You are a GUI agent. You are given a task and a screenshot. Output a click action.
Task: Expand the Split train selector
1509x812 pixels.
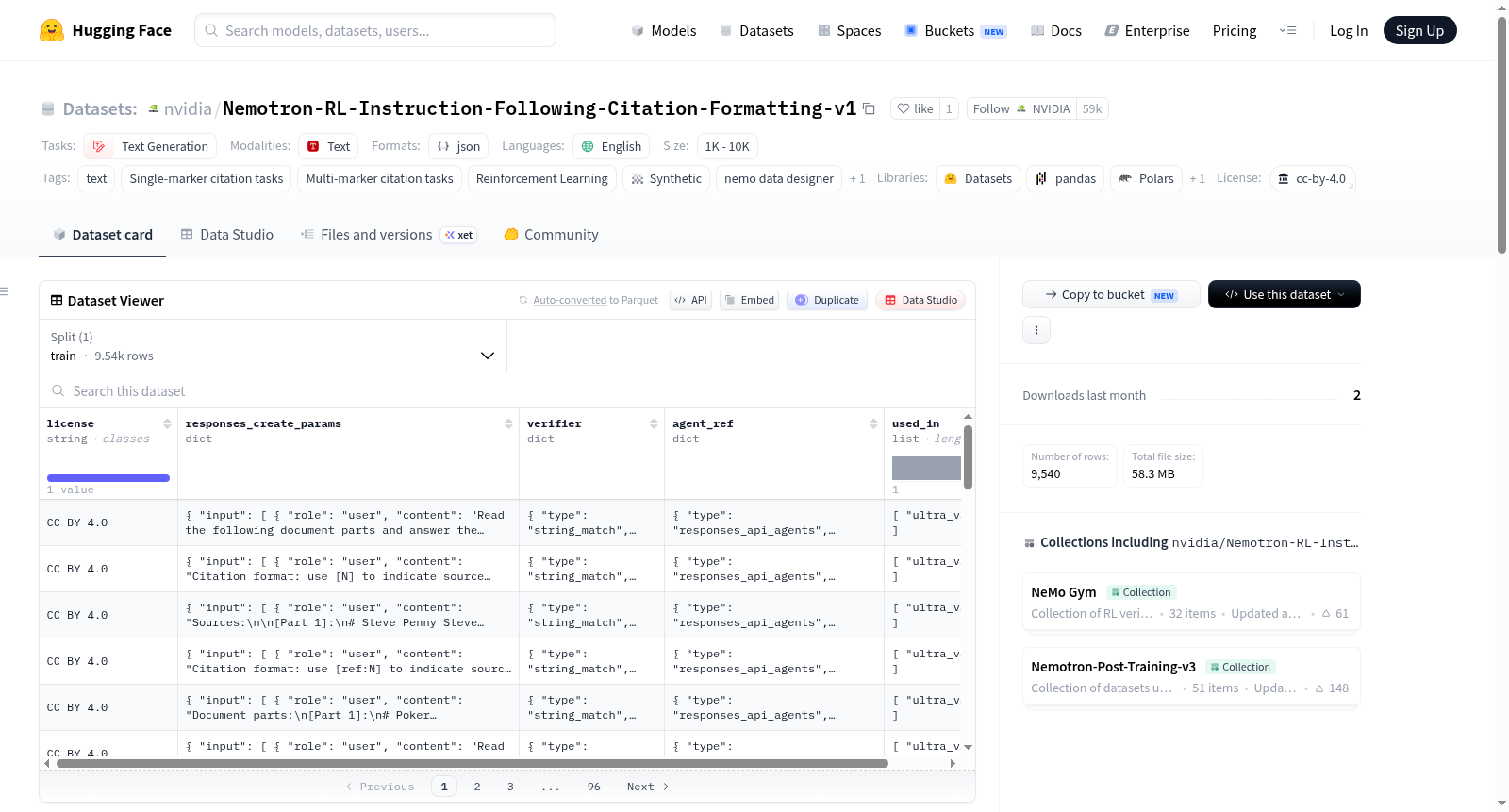(273, 346)
